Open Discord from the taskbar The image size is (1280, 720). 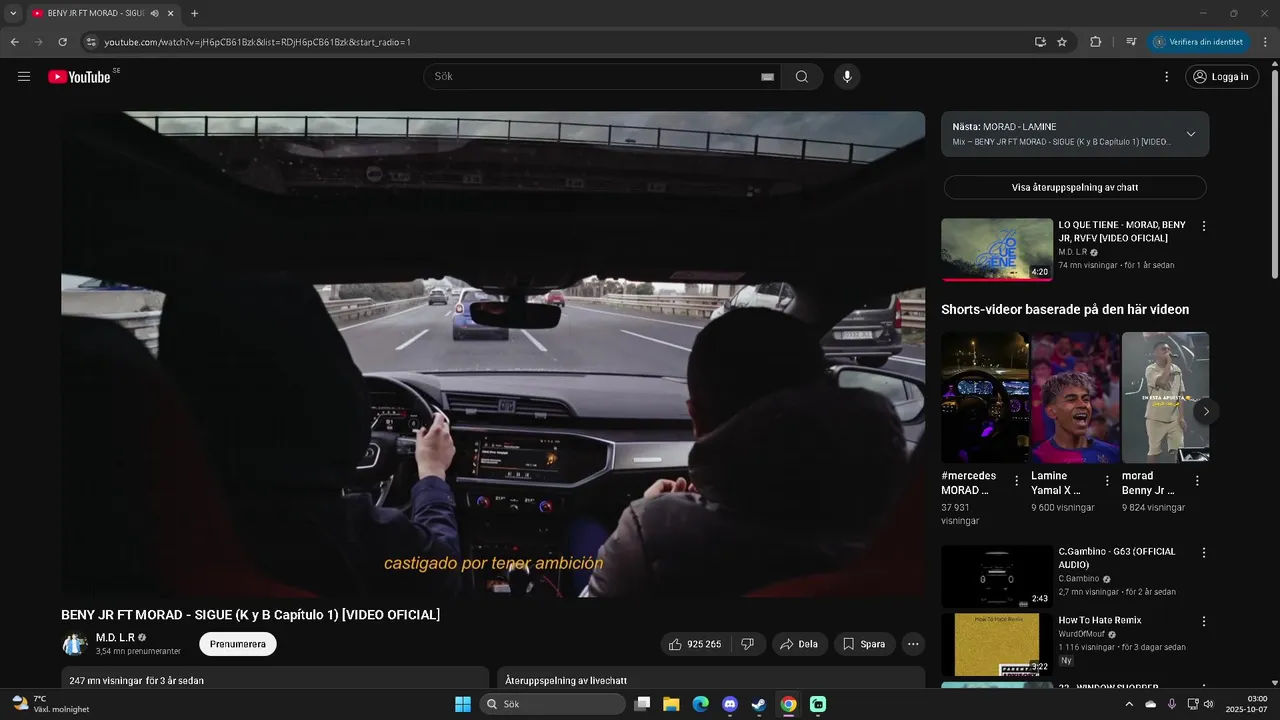730,704
